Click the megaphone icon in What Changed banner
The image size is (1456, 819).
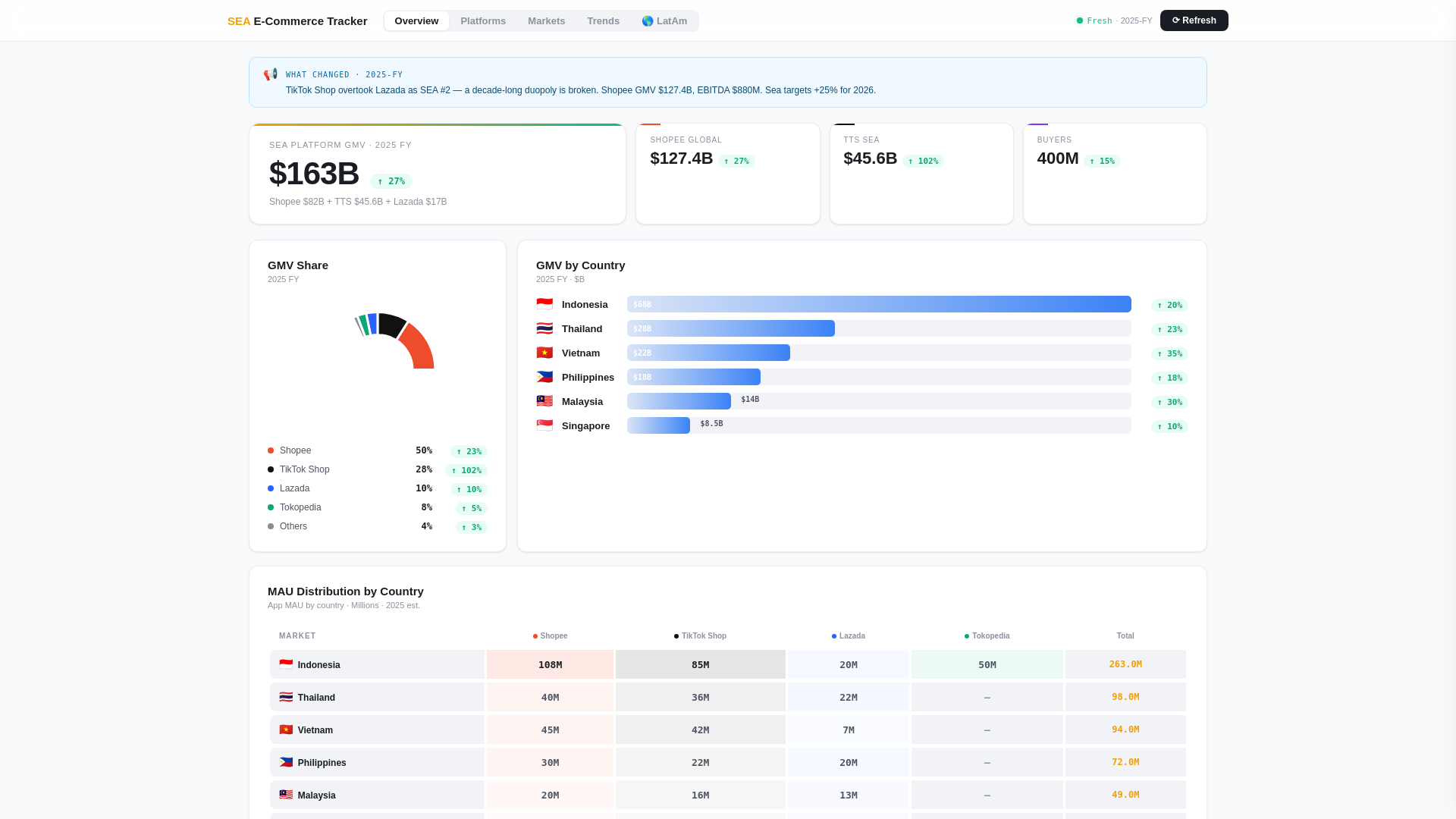pos(271,74)
